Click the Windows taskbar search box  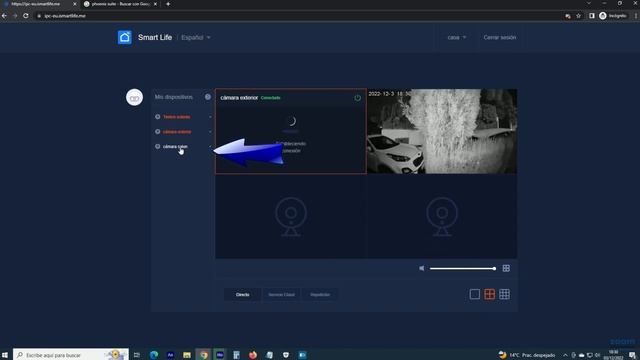point(71,355)
